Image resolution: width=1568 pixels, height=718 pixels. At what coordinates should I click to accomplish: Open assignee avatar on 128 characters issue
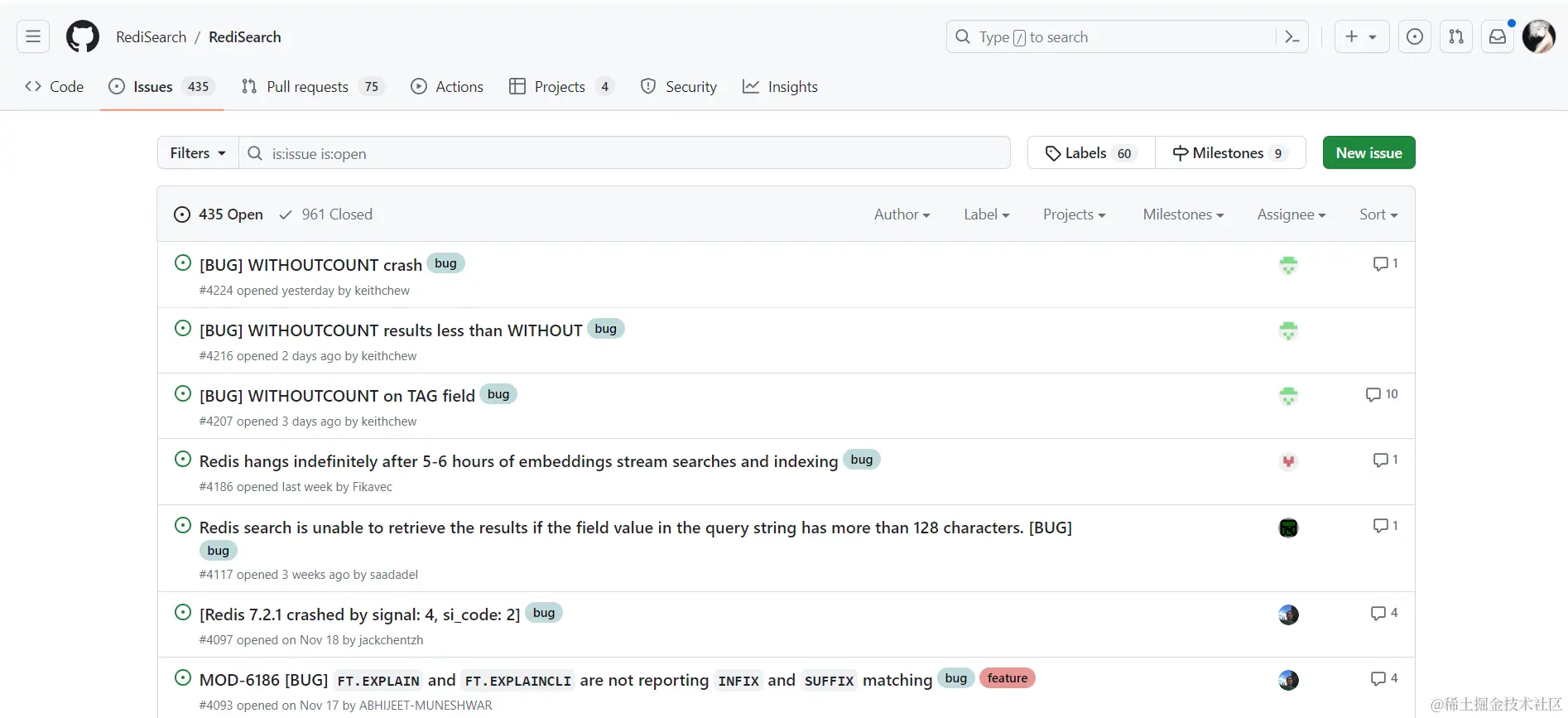[x=1288, y=528]
